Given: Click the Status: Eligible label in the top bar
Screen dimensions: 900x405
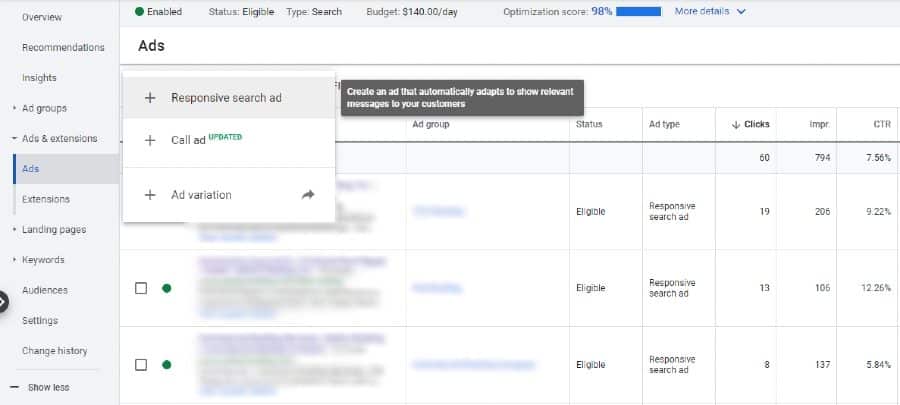Looking at the screenshot, I should (x=242, y=11).
